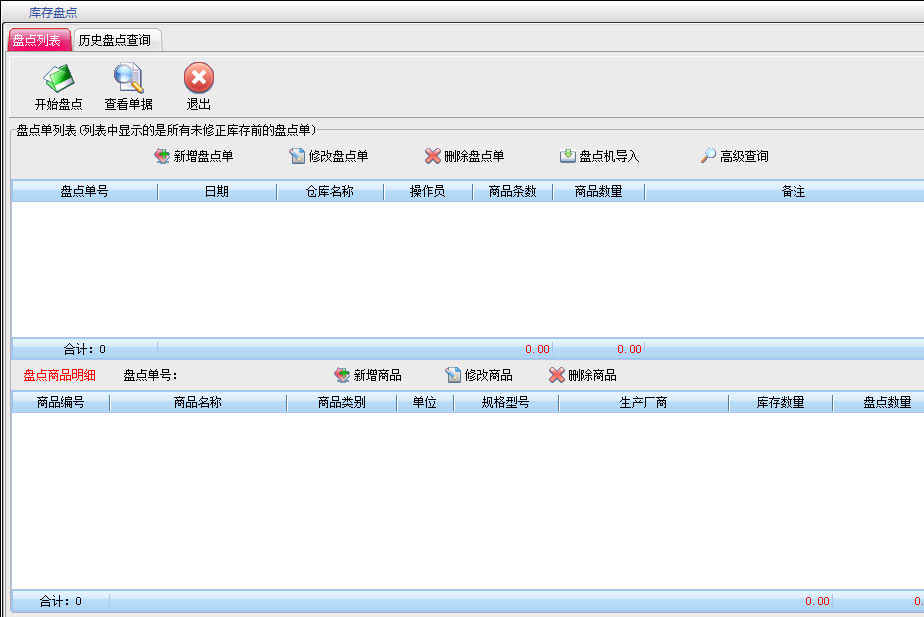The width and height of the screenshot is (924, 617).
Task: Select the 盘点列表 tab
Action: click(x=37, y=40)
